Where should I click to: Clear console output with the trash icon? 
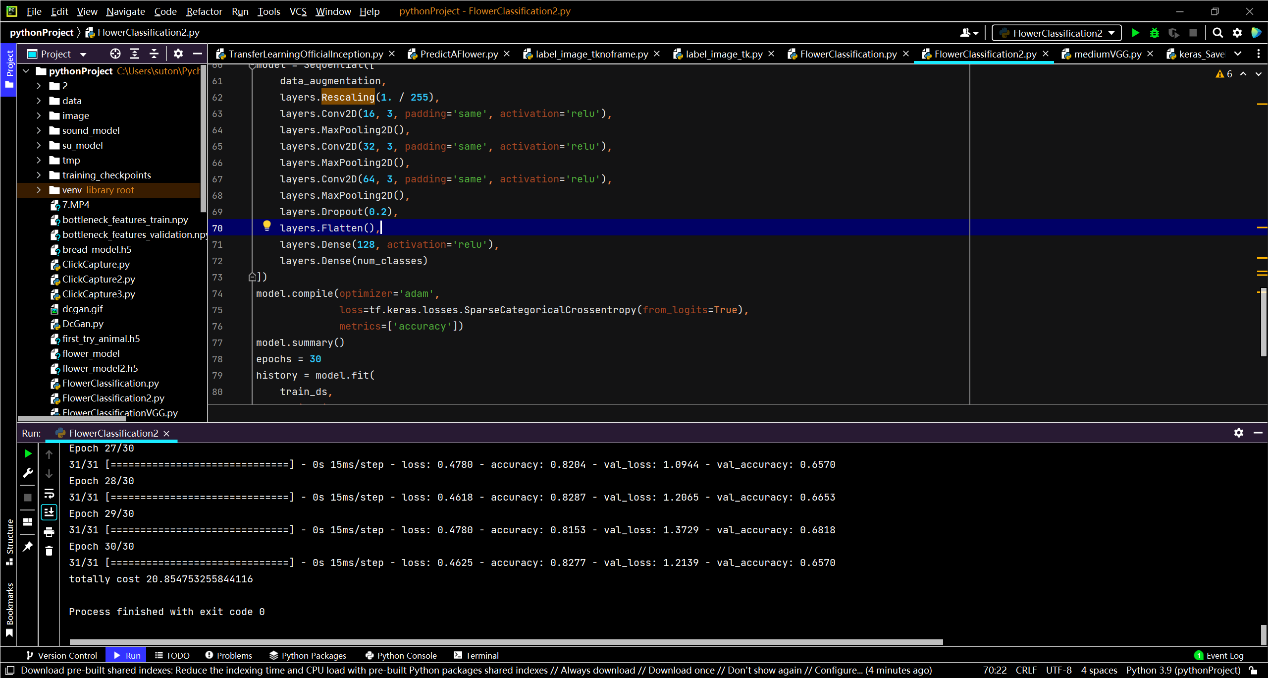pos(48,551)
